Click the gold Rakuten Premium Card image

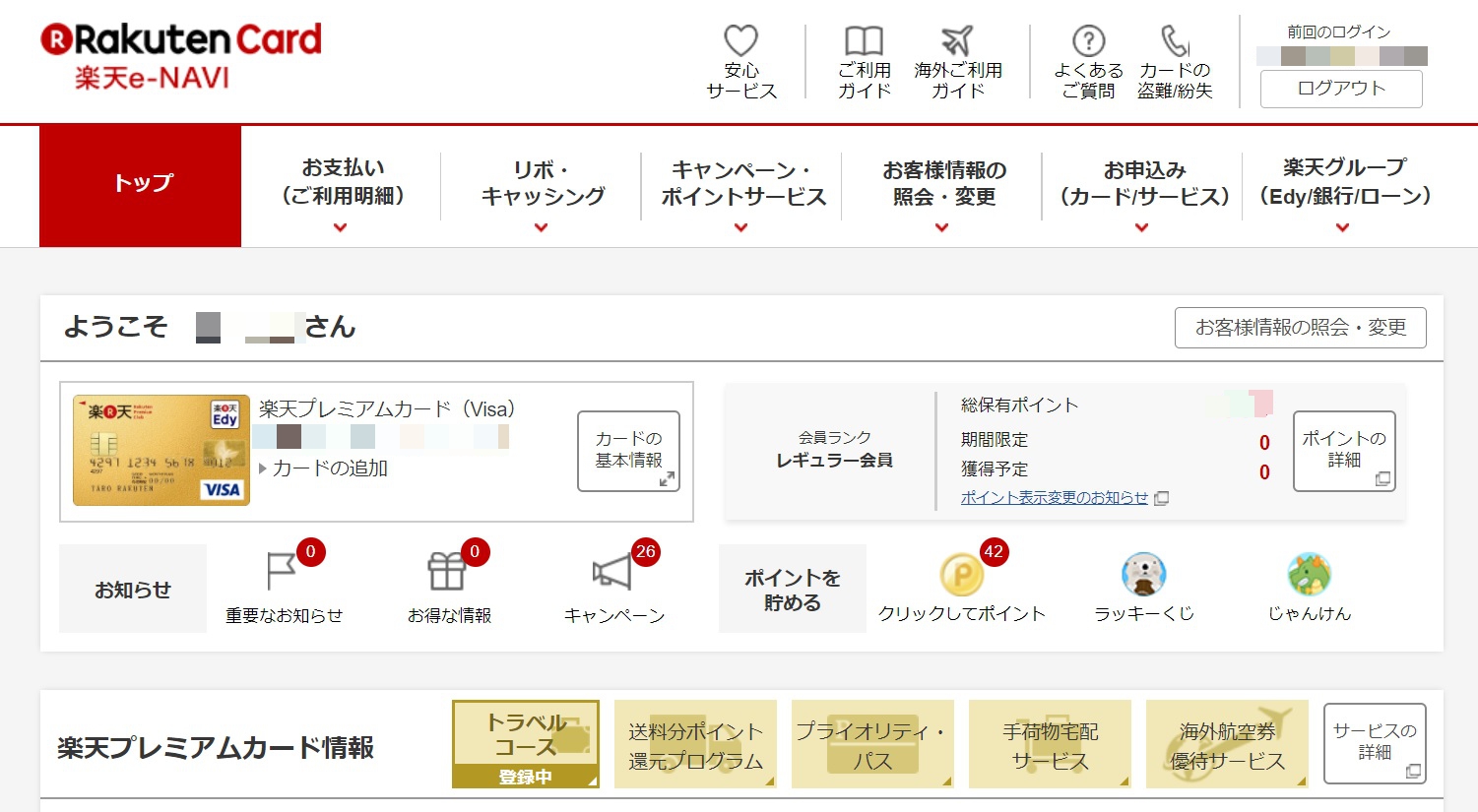(x=161, y=451)
